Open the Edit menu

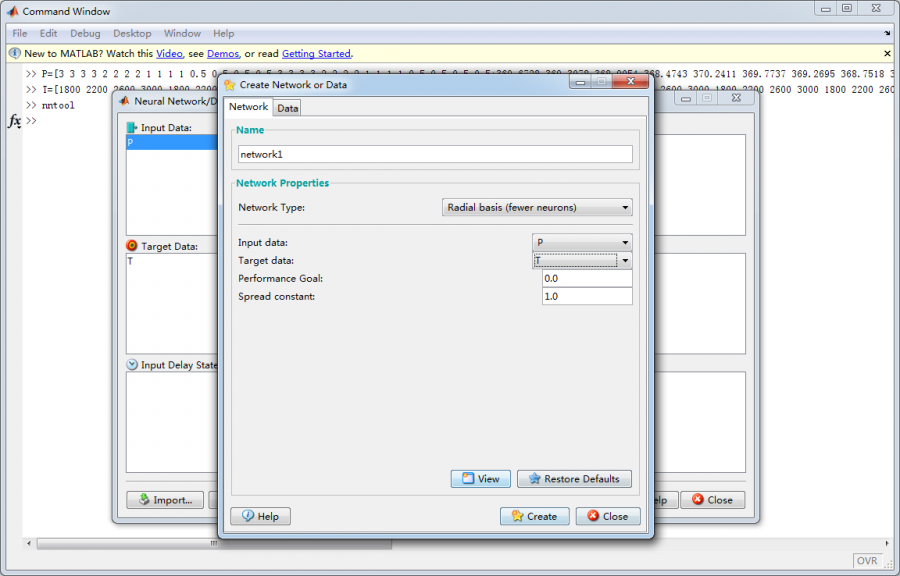(48, 33)
